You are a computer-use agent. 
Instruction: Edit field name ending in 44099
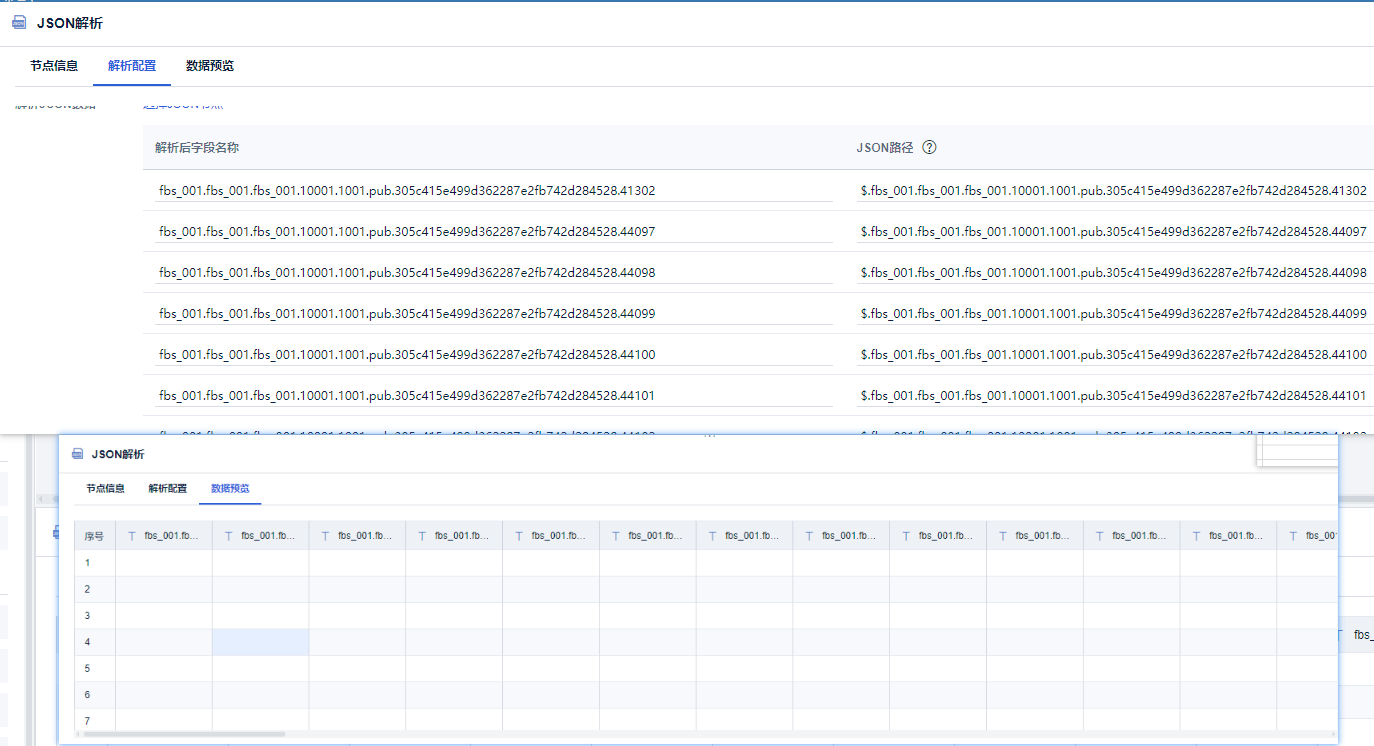pos(494,313)
